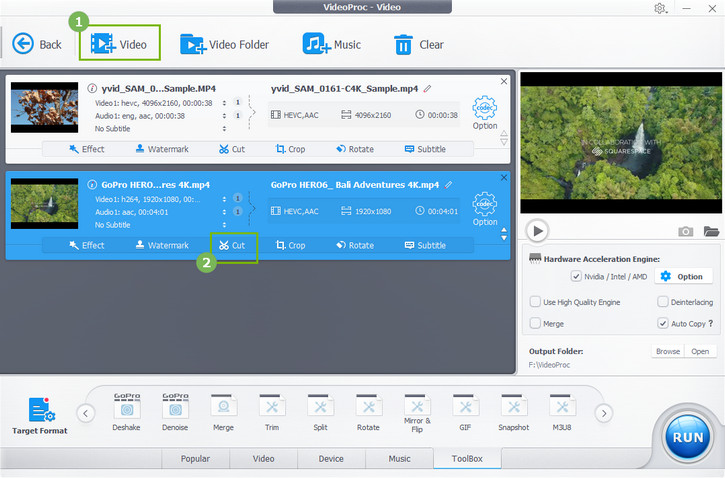Enable Merge checkbox
This screenshot has width=725, height=478.
[x=535, y=323]
